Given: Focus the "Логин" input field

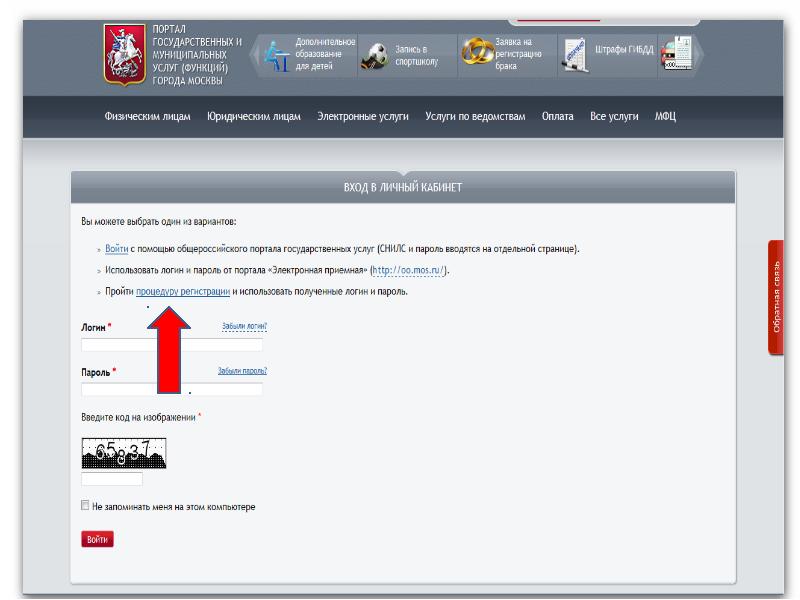Looking at the screenshot, I should [172, 345].
